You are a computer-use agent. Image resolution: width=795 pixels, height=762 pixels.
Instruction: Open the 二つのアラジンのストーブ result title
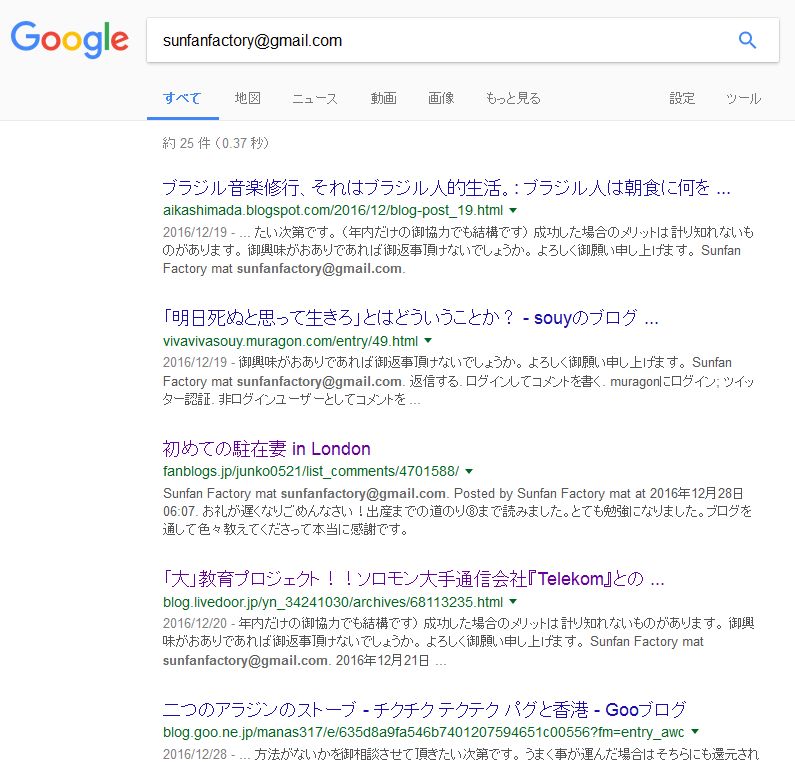tap(424, 710)
